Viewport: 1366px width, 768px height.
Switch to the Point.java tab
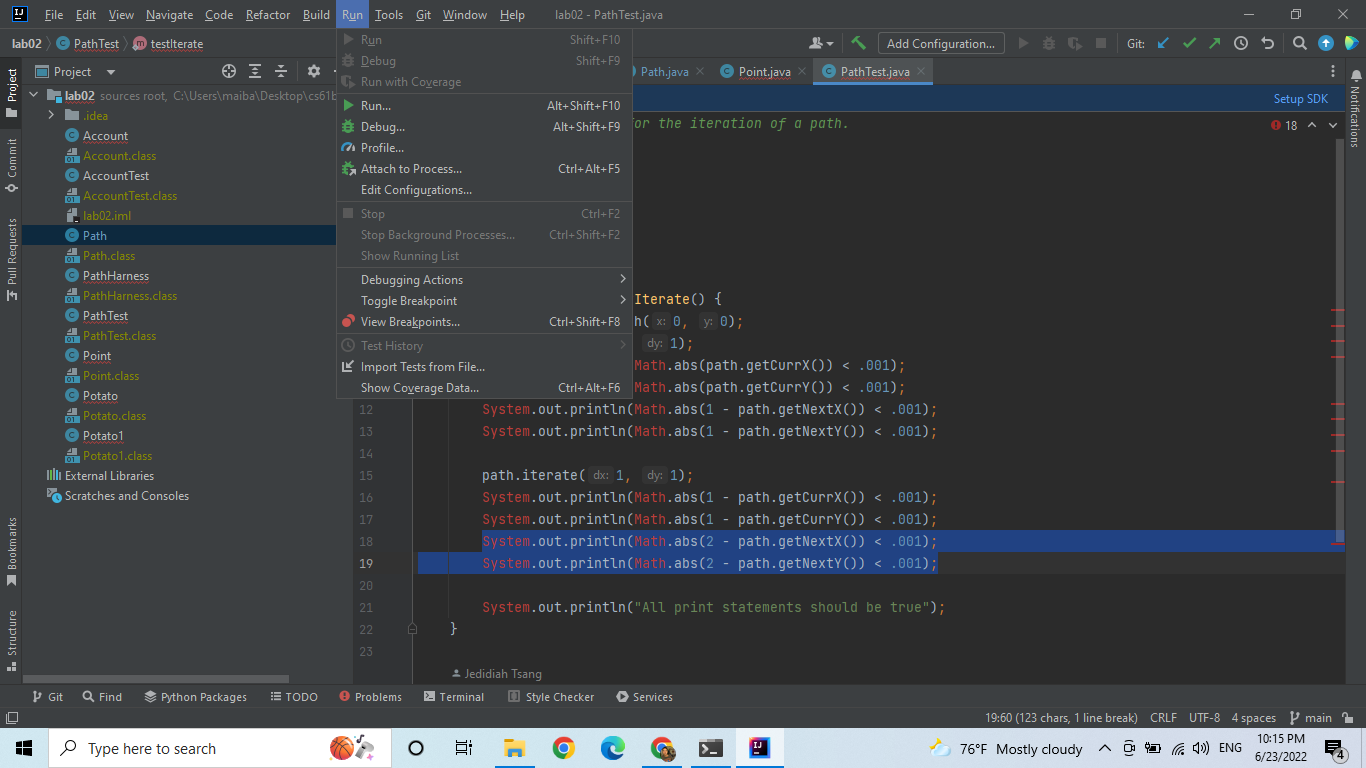(x=764, y=72)
